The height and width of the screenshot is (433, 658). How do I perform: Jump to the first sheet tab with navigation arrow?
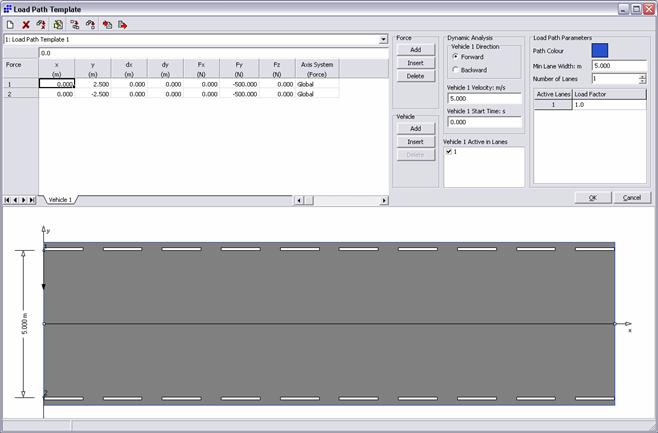[7, 200]
